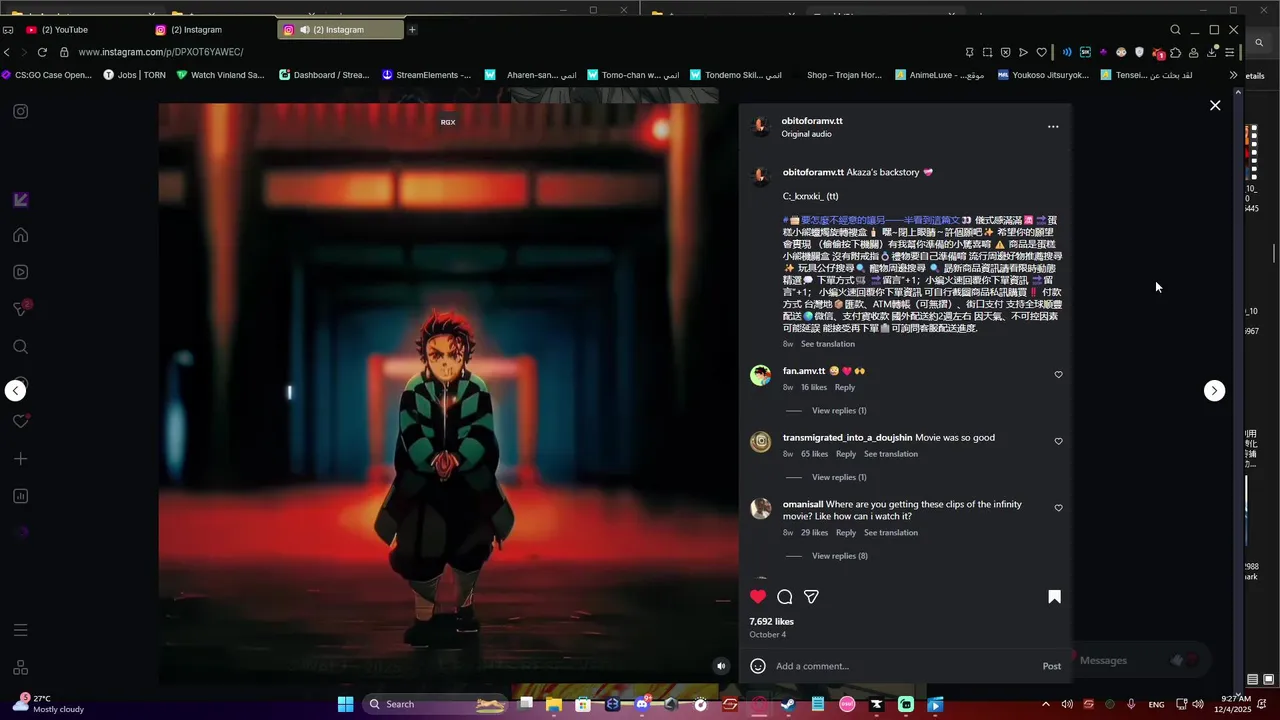Open Reels in the Instagram sidebar
This screenshot has height=720, width=1280.
click(x=20, y=272)
